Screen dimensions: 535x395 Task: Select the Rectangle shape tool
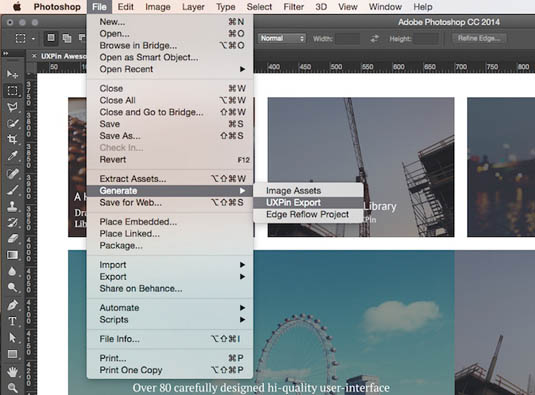pyautogui.click(x=13, y=354)
